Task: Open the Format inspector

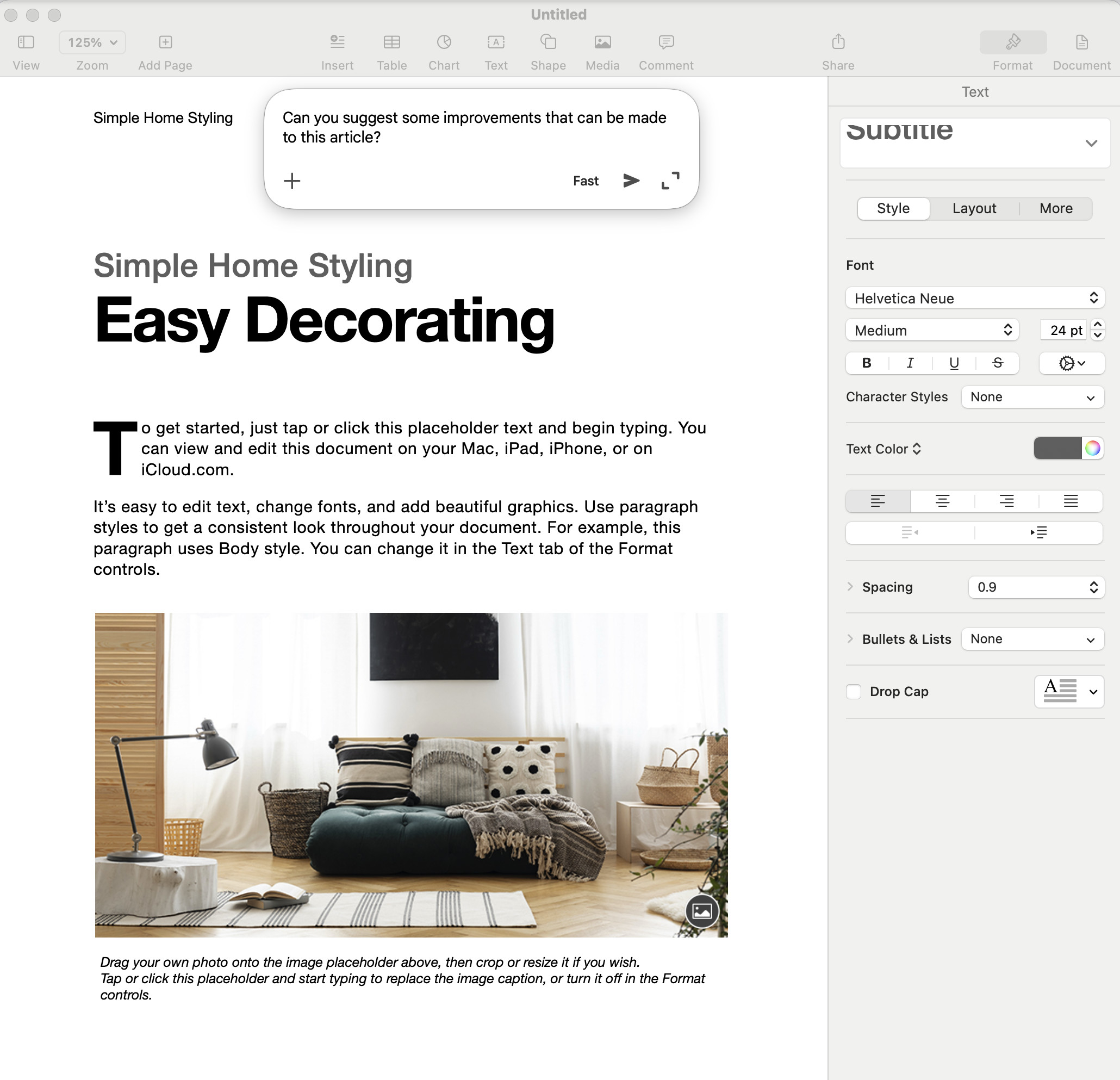Action: click(x=1012, y=50)
